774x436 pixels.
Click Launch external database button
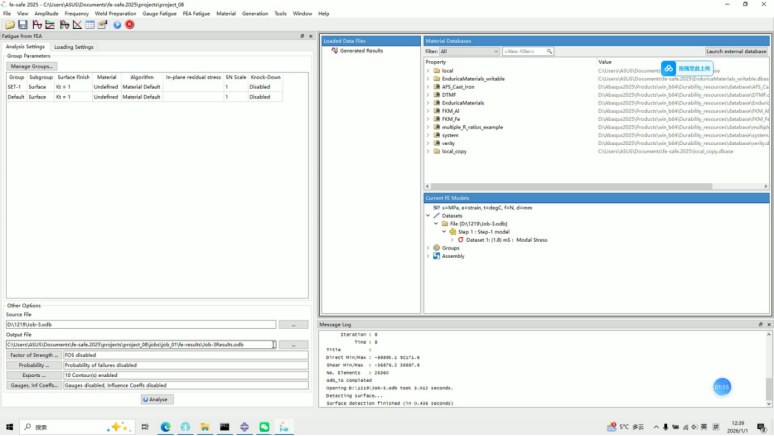(736, 51)
